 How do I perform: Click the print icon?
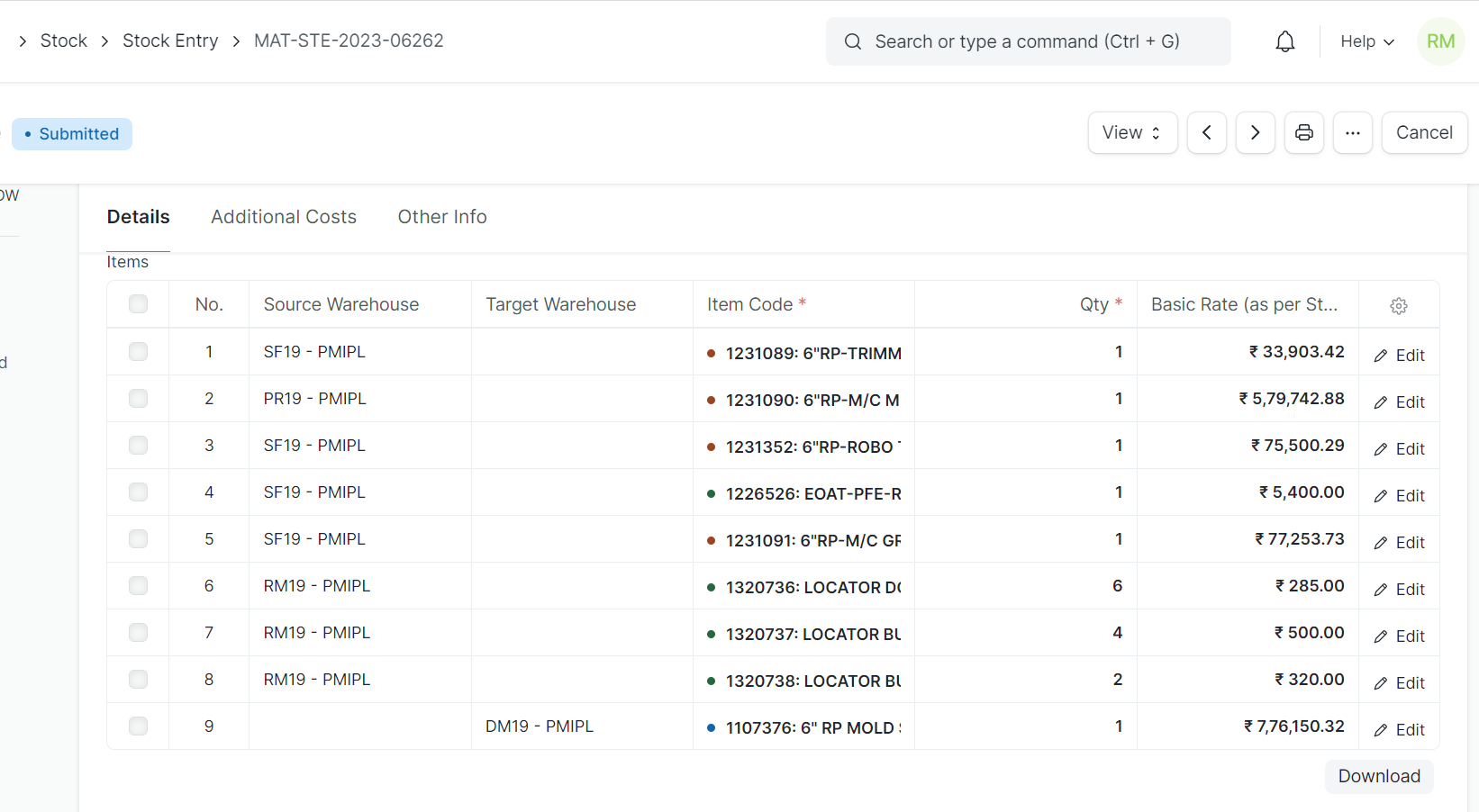tap(1304, 132)
